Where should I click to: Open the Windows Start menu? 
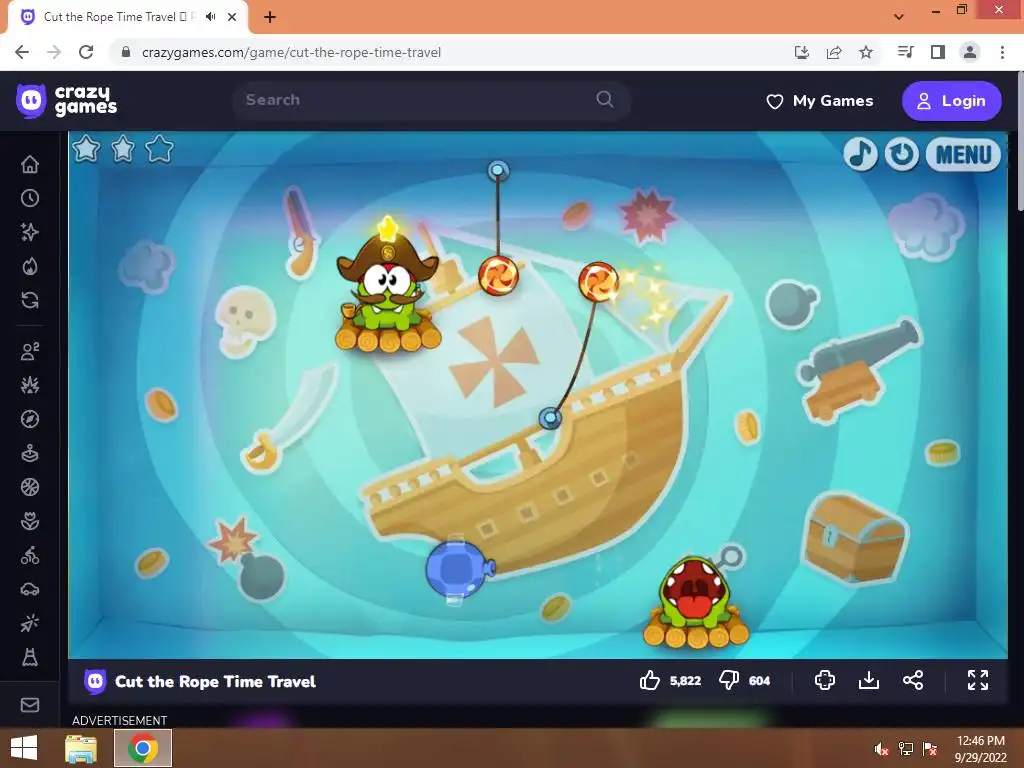tap(24, 748)
